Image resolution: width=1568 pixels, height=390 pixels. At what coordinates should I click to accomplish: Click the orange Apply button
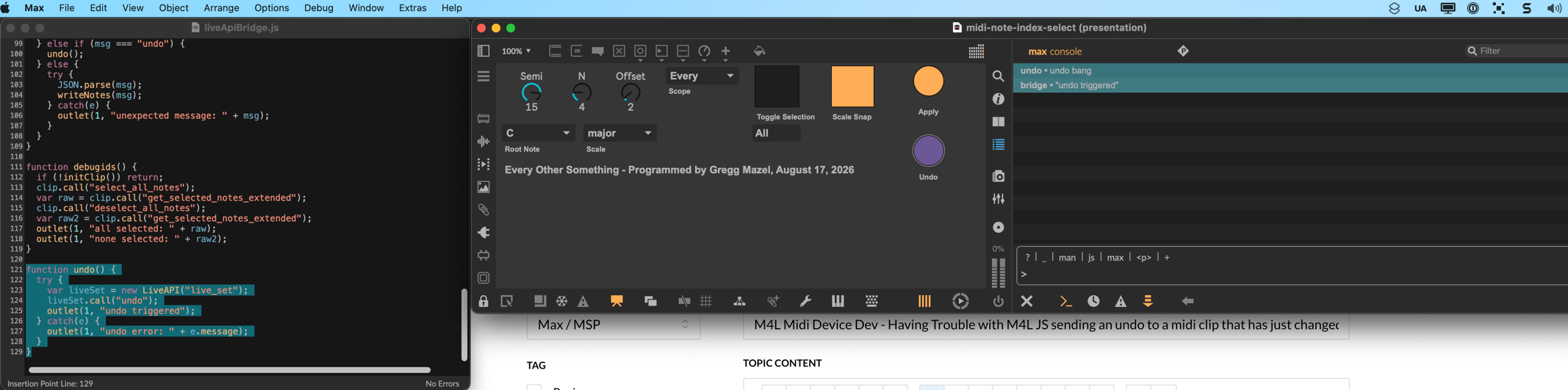click(x=928, y=82)
